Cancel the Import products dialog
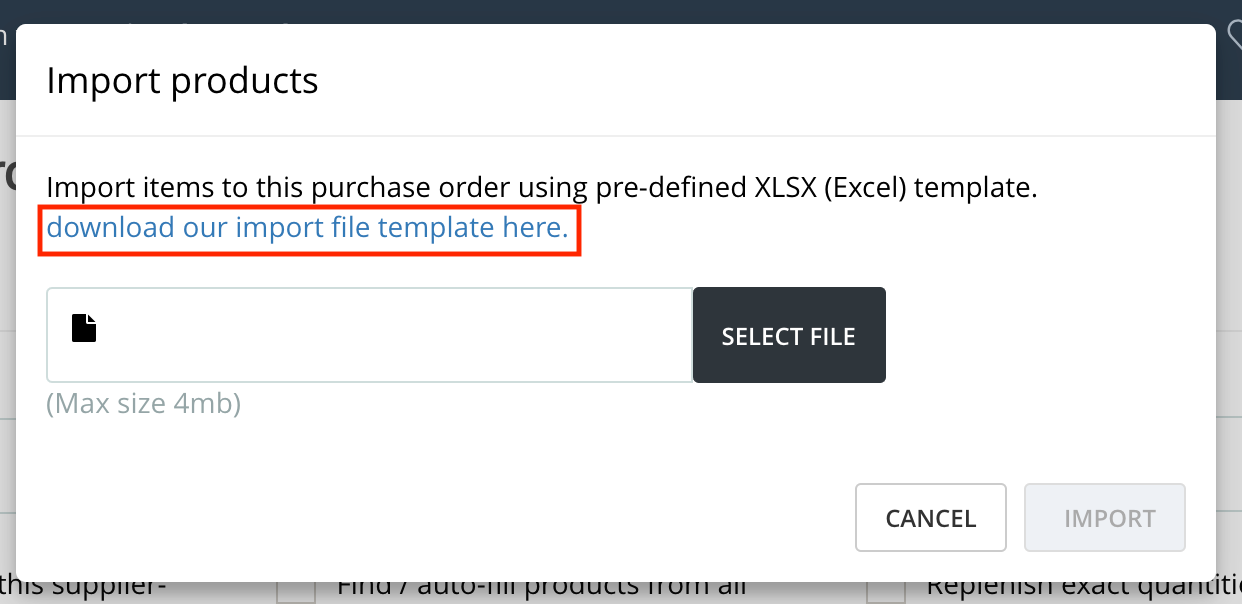 tap(930, 518)
